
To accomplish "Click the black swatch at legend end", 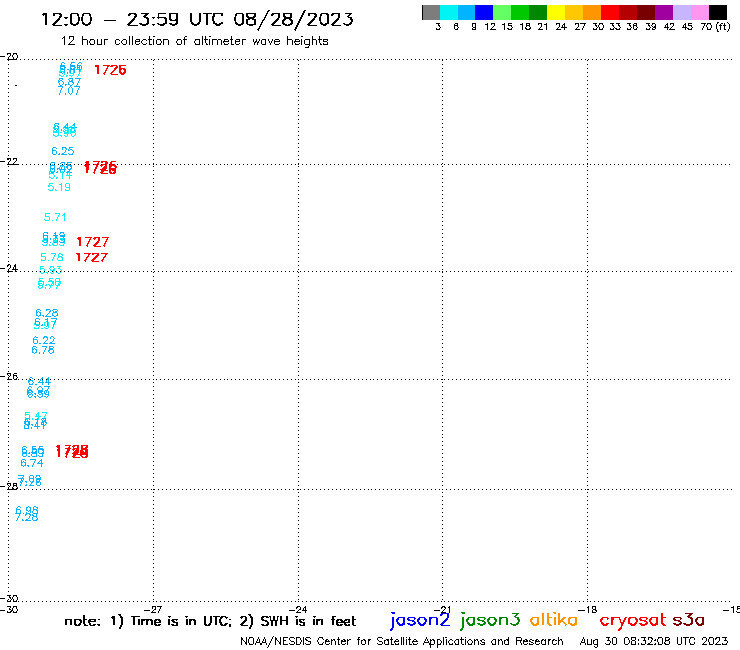I will 717,12.
